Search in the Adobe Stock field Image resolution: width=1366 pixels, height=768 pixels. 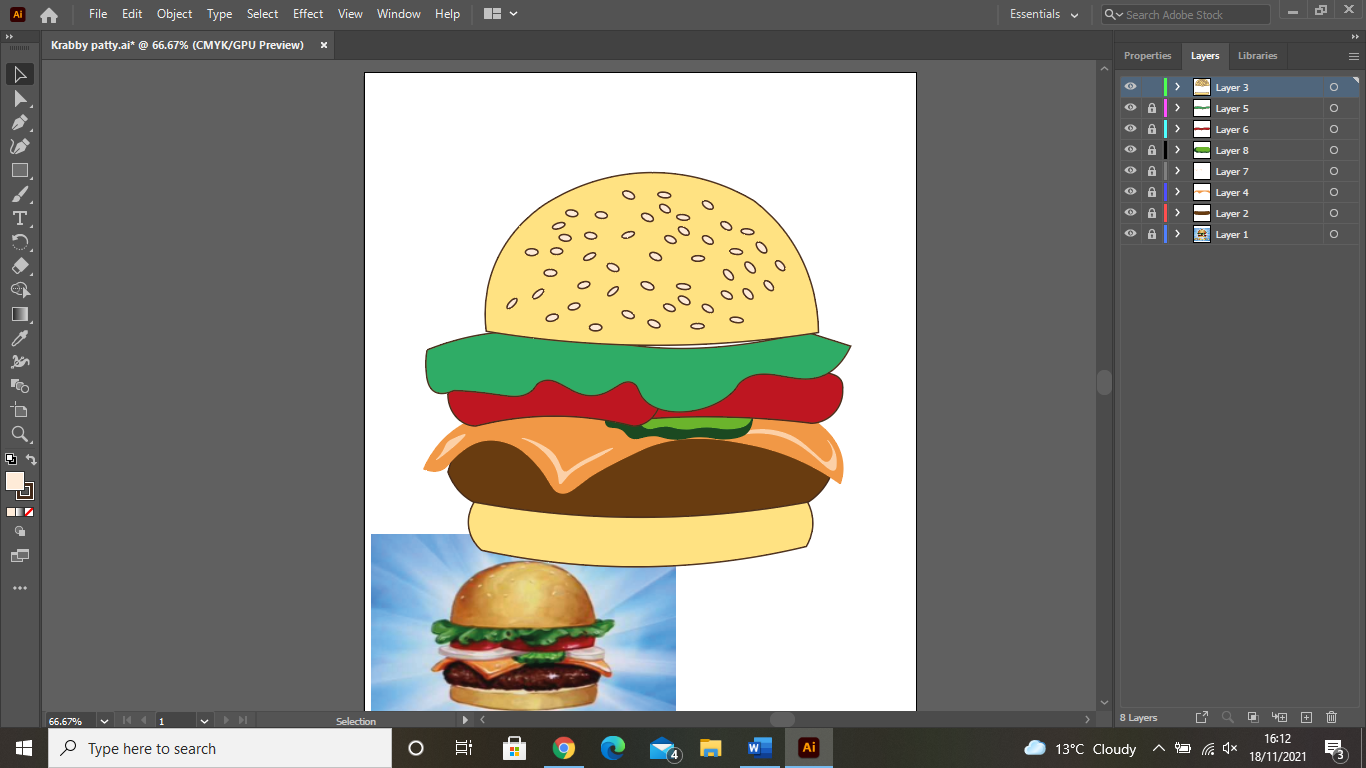1186,15
